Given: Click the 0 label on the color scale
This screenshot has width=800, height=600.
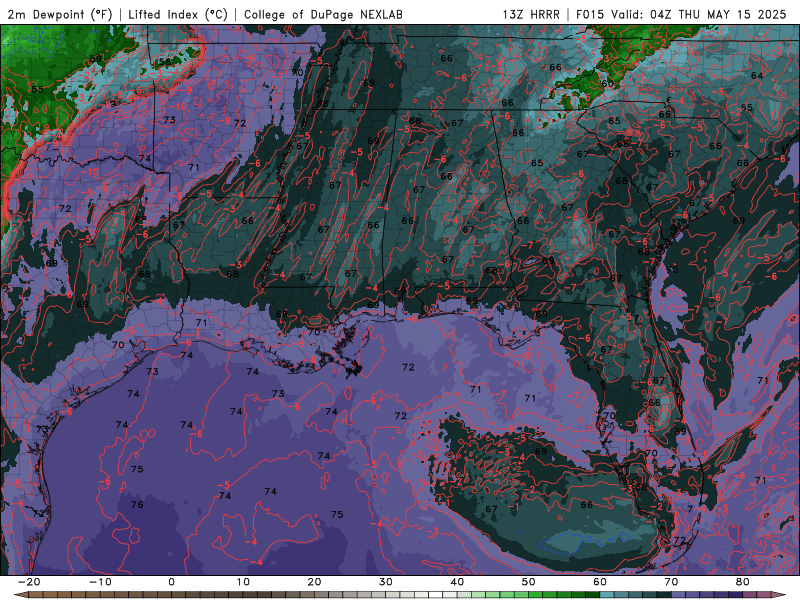Looking at the screenshot, I should pyautogui.click(x=171, y=582).
